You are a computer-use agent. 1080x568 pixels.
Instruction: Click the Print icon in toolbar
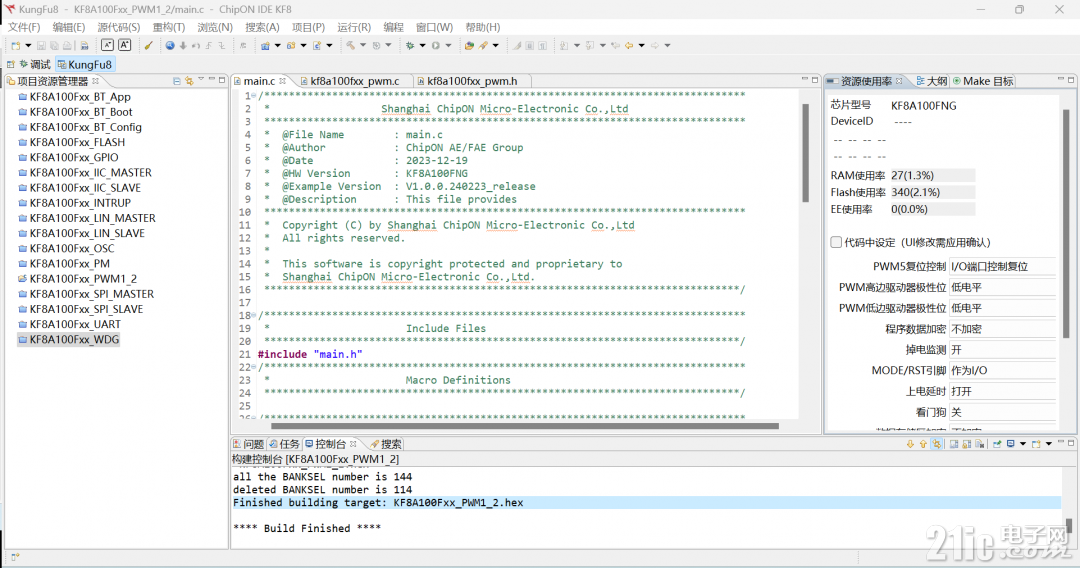pyautogui.click(x=68, y=45)
